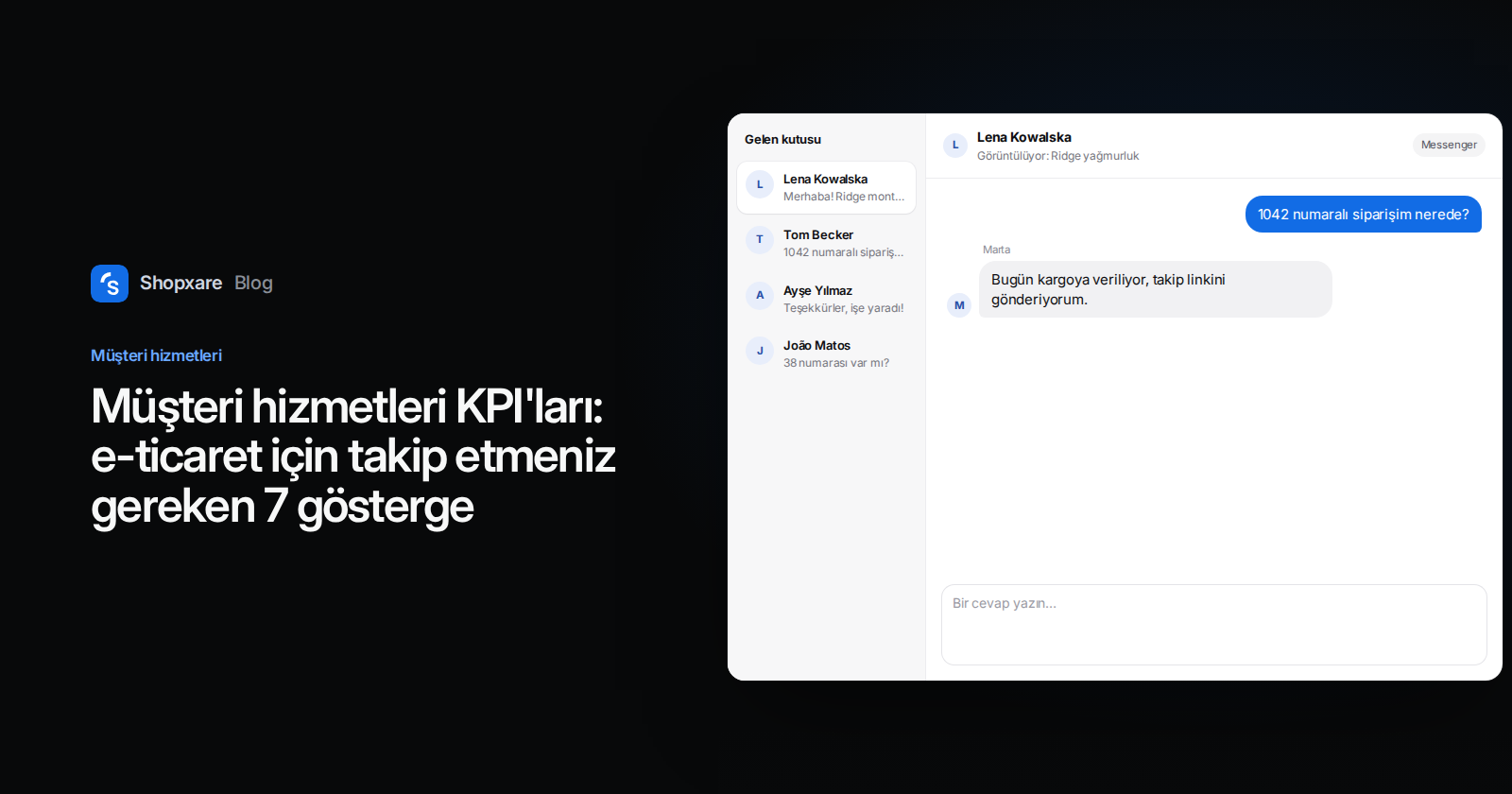1512x794 pixels.
Task: Click the 'Marta' sender label
Action: [996, 250]
